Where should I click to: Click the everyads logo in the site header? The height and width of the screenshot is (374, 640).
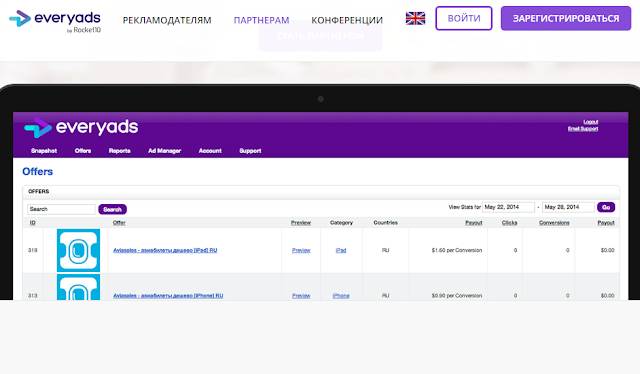click(55, 21)
